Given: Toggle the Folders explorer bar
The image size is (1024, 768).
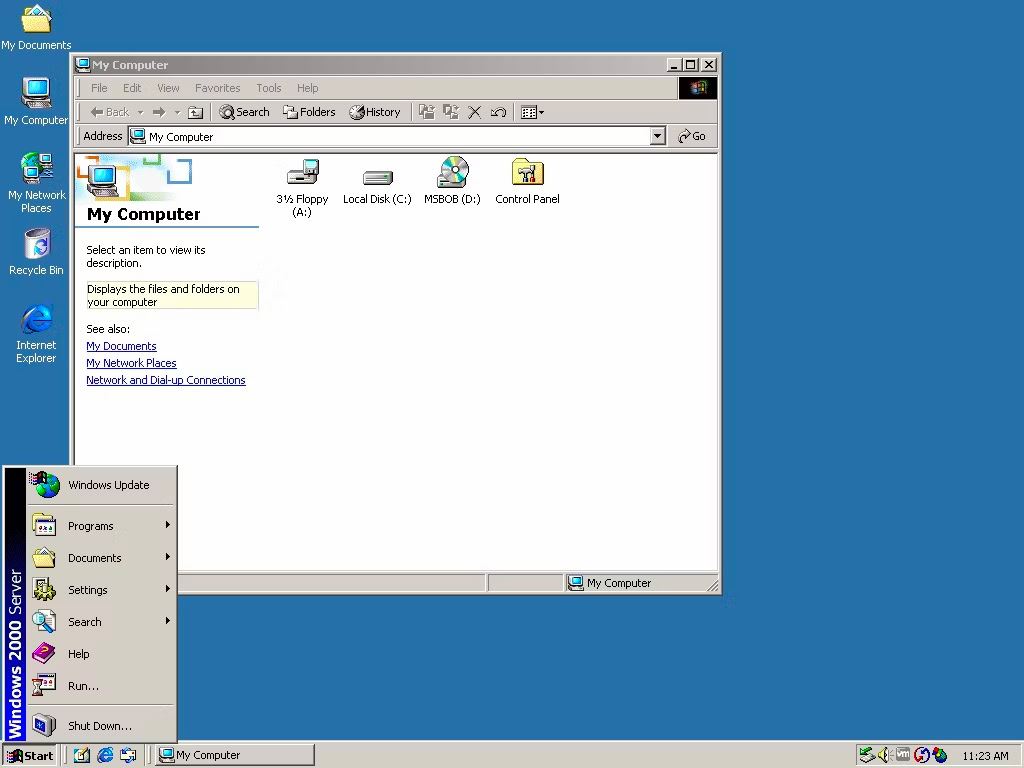Looking at the screenshot, I should coord(308,112).
